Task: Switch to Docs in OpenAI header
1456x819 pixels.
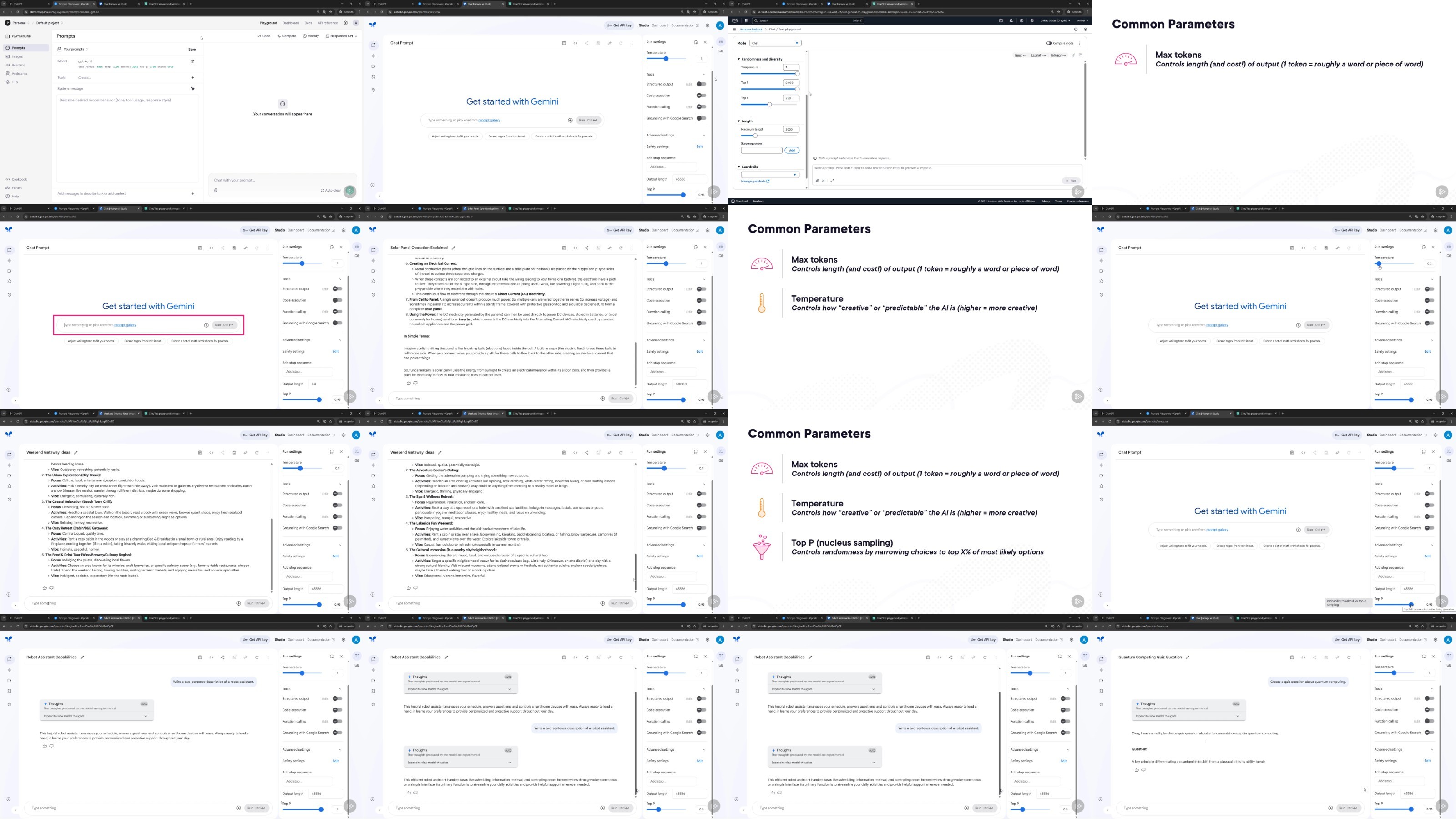Action: (308, 23)
